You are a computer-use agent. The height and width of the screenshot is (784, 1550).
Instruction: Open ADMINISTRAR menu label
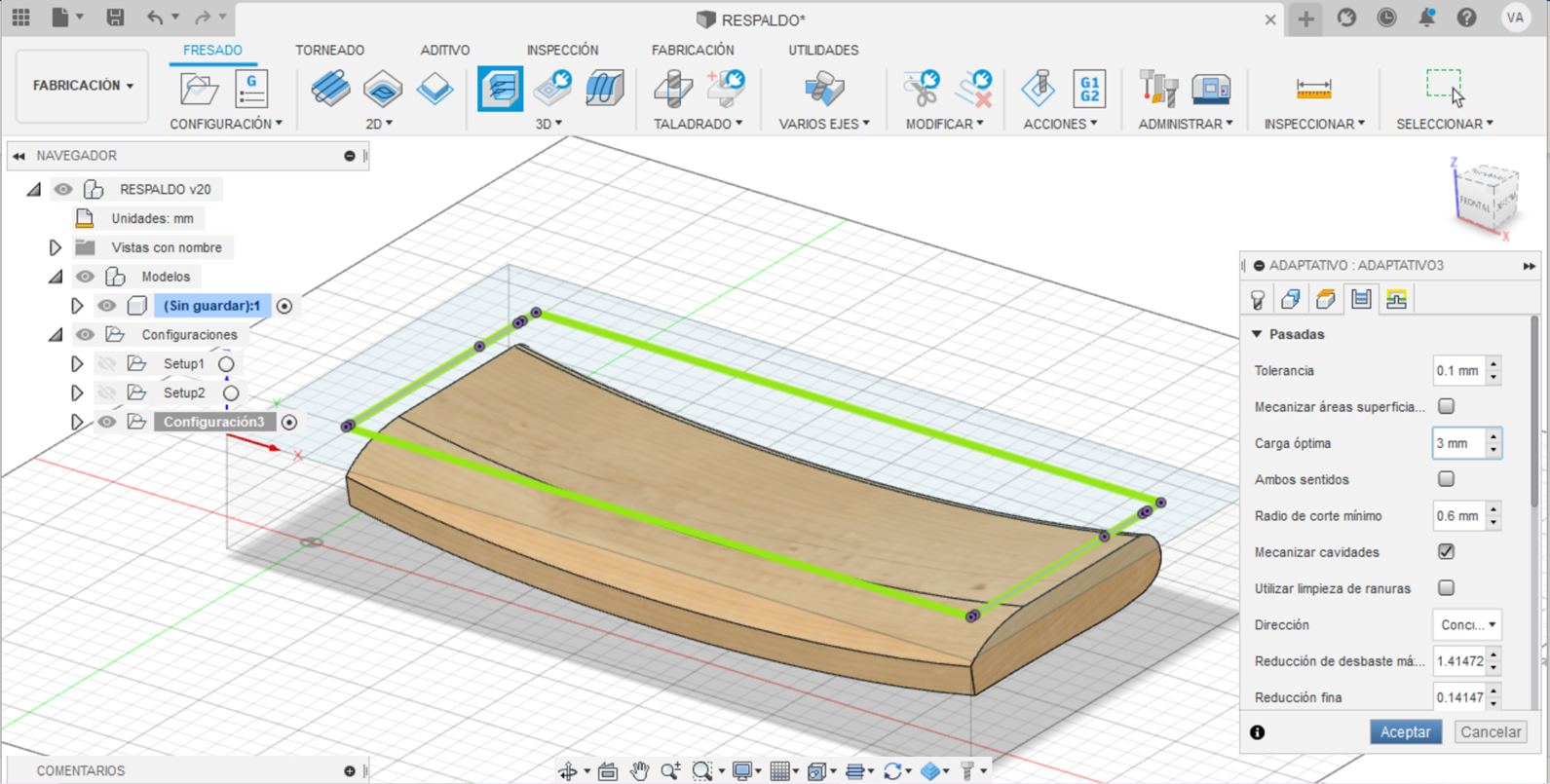pyautogui.click(x=1185, y=124)
